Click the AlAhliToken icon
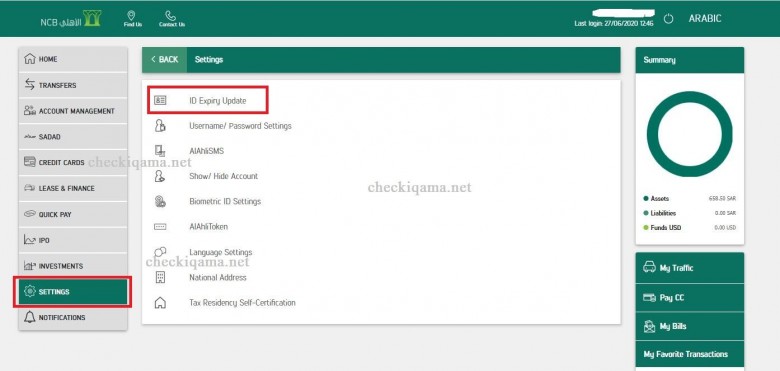Viewport: 780px width, 371px height. pyautogui.click(x=160, y=227)
